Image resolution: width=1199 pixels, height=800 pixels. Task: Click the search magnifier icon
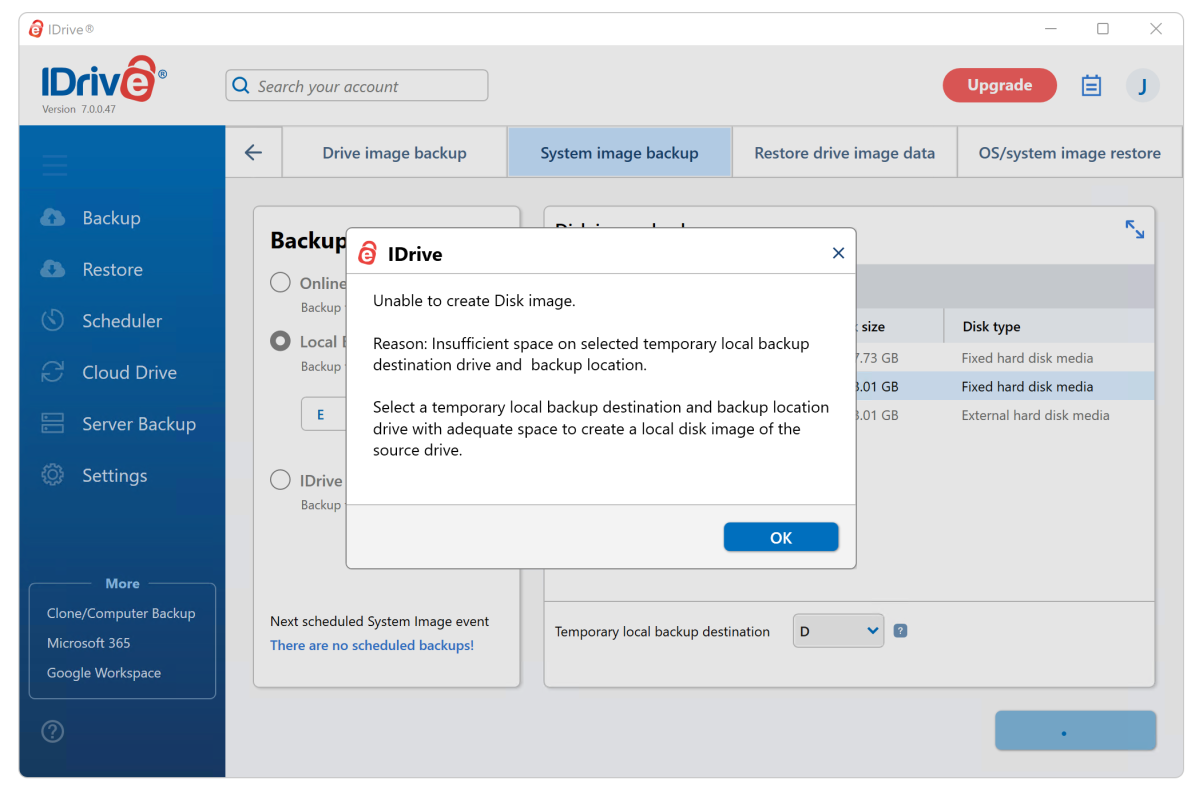[241, 86]
